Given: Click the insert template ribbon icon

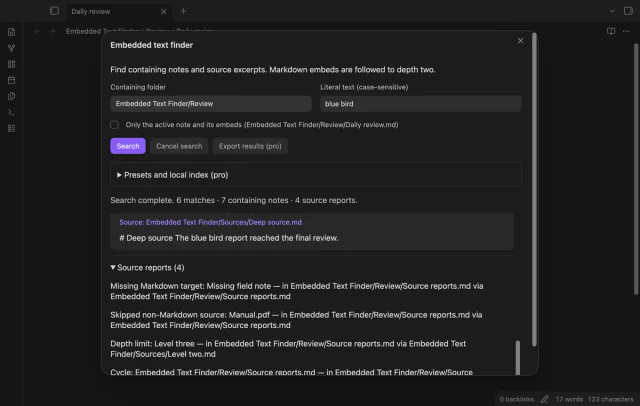Looking at the screenshot, I should pyautogui.click(x=11, y=96).
